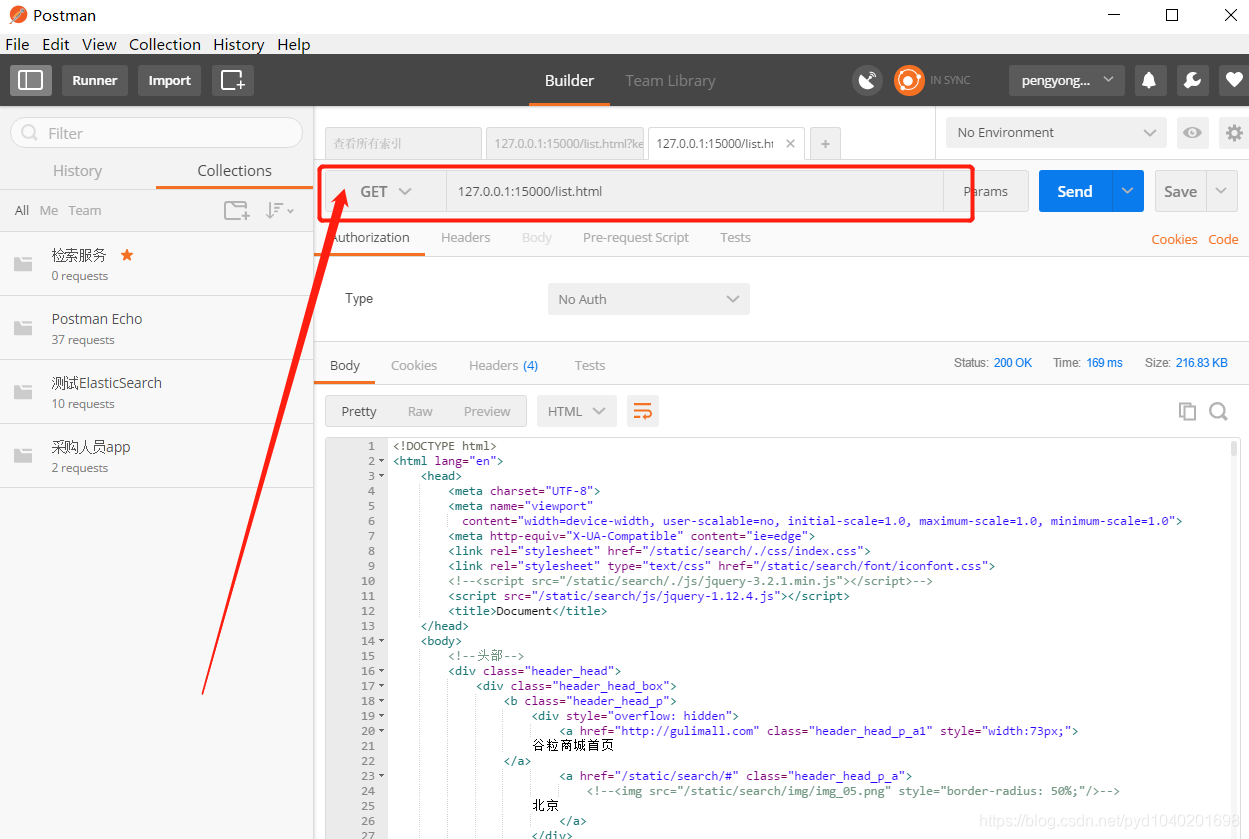Screen dimensions: 1249x839
Task: Open the Save button dropdown arrow
Action: pyautogui.click(x=1222, y=191)
